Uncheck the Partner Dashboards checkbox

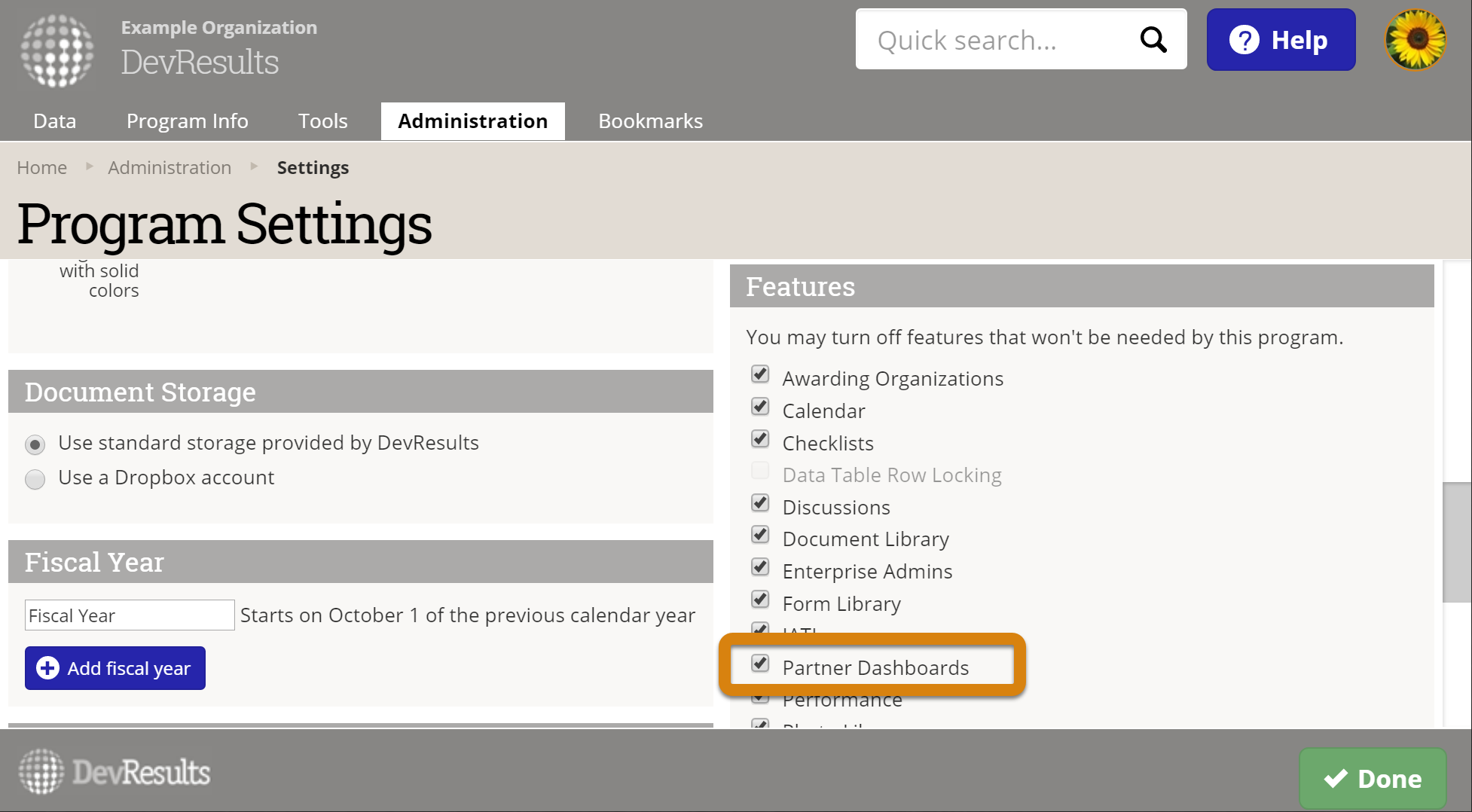(x=760, y=664)
